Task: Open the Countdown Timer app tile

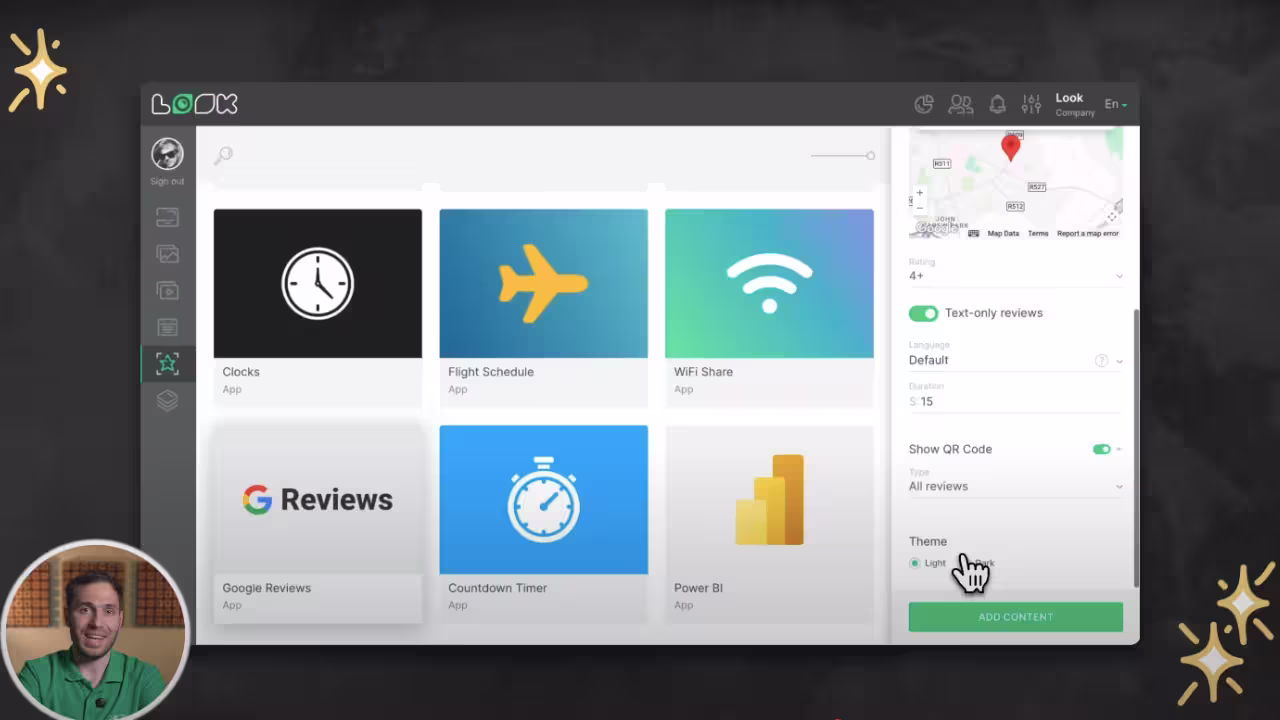Action: [x=544, y=523]
